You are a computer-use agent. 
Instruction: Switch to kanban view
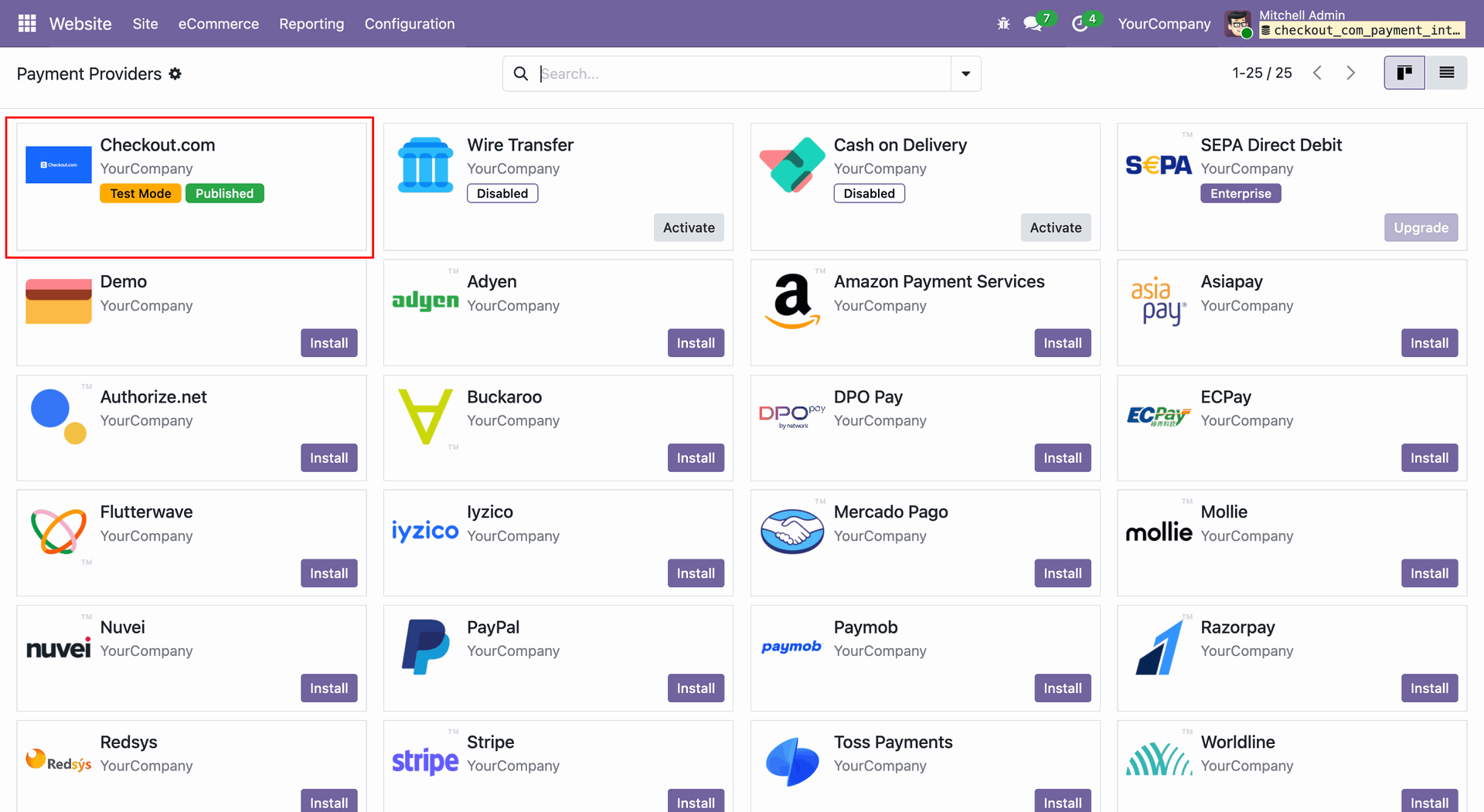click(1404, 73)
